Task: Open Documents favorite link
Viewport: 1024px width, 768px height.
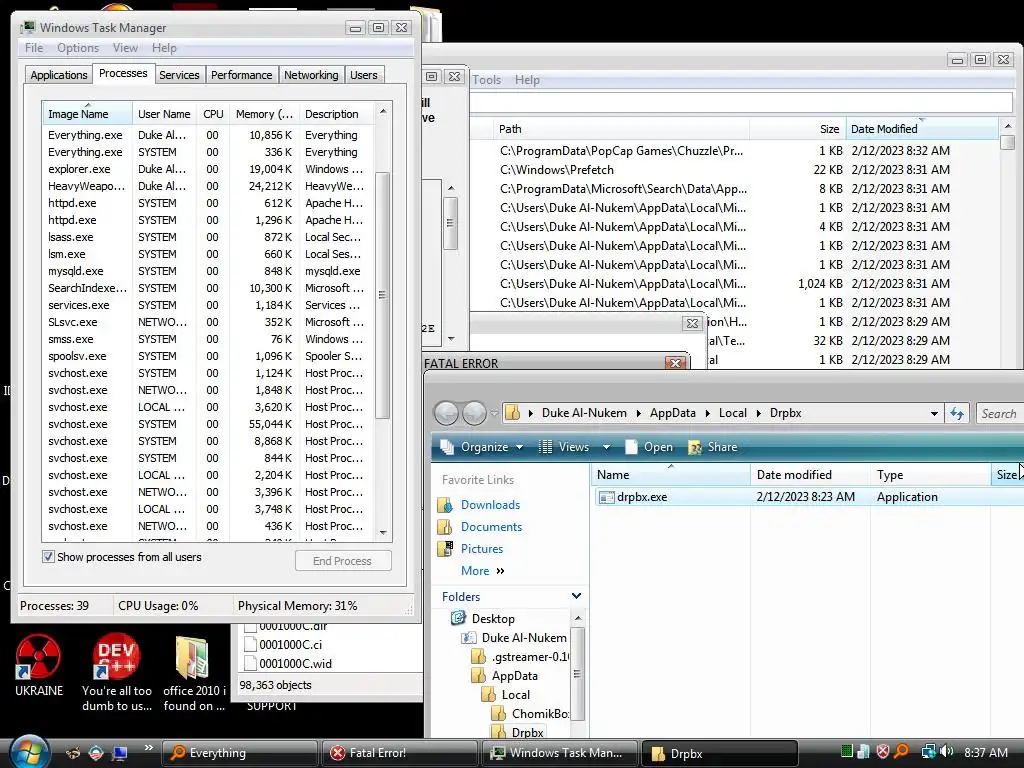Action: click(x=491, y=527)
